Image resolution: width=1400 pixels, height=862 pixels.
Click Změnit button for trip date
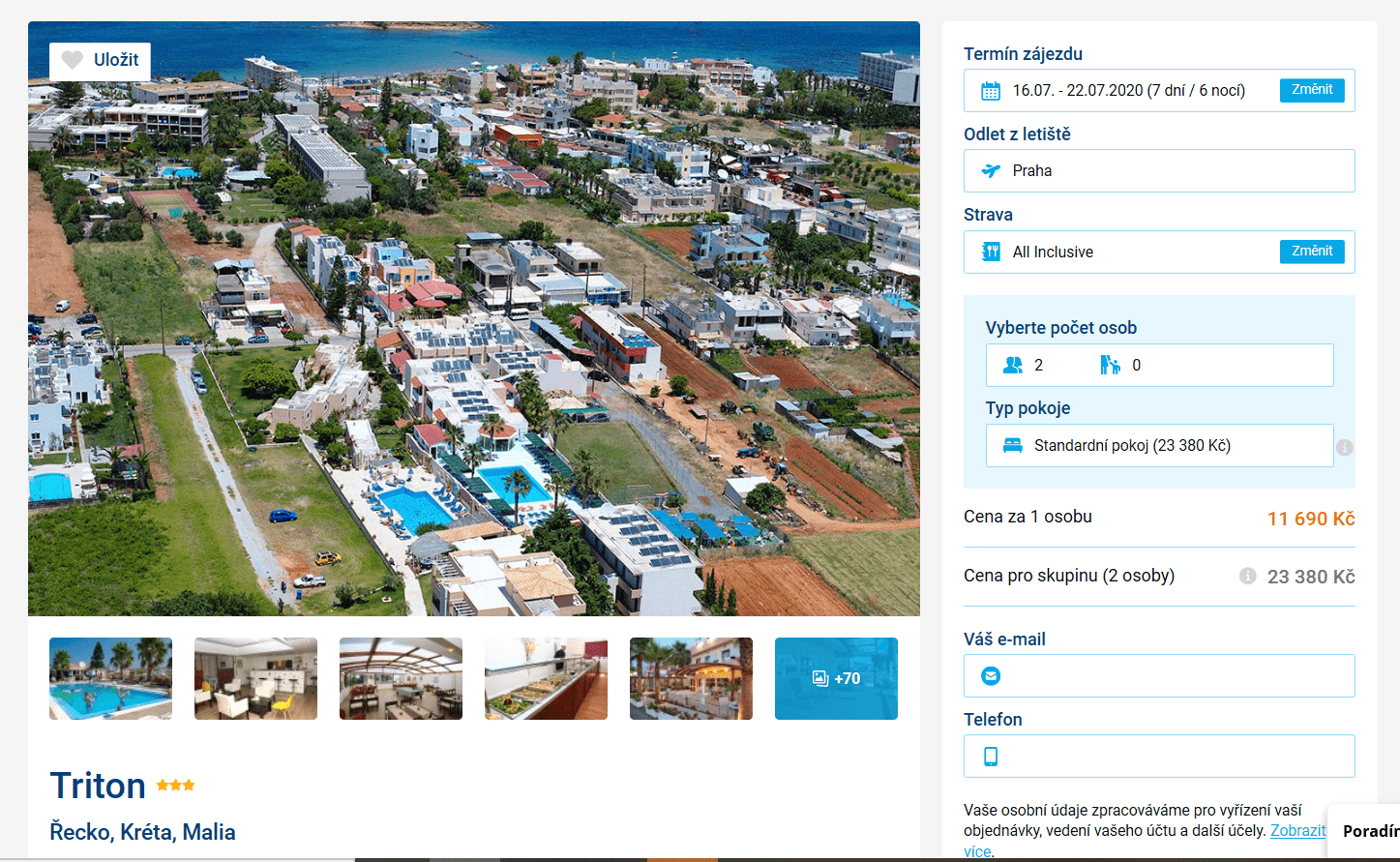coord(1312,90)
